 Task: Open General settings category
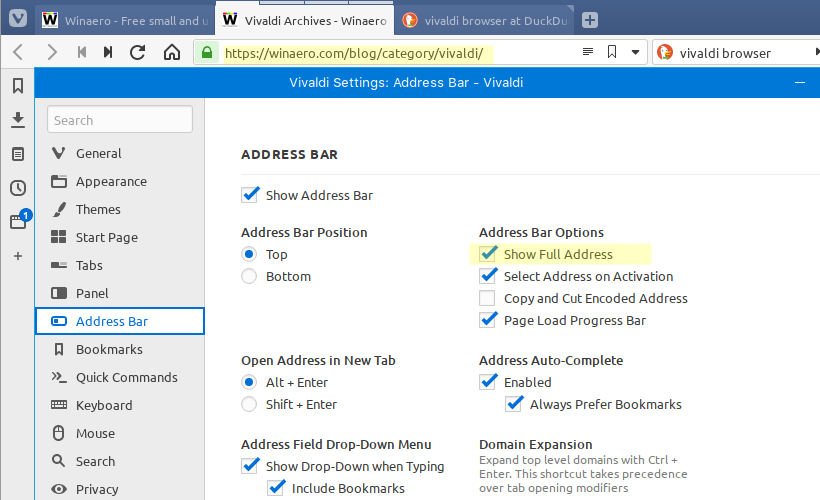coord(120,153)
